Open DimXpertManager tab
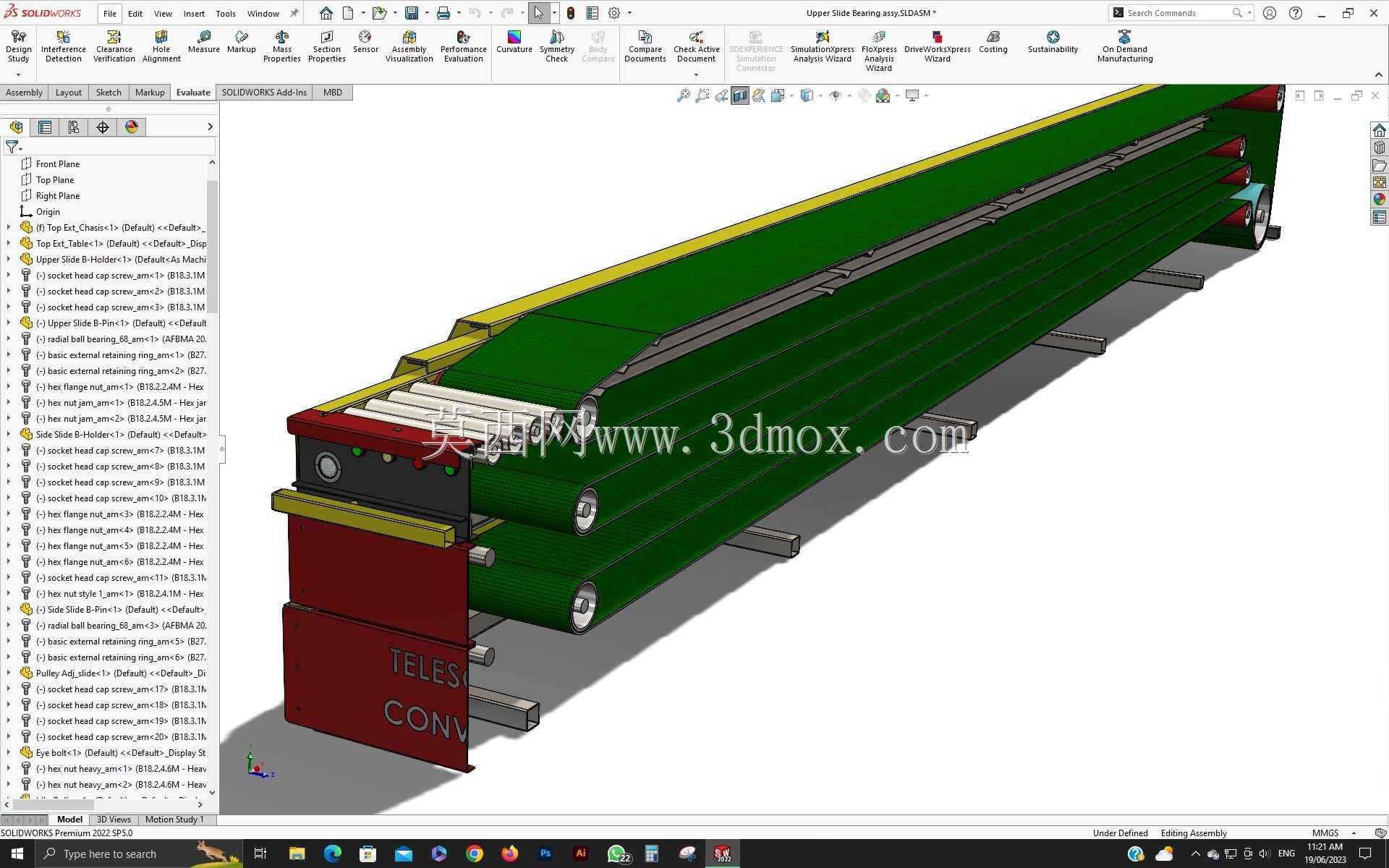The height and width of the screenshot is (868, 1389). click(103, 127)
